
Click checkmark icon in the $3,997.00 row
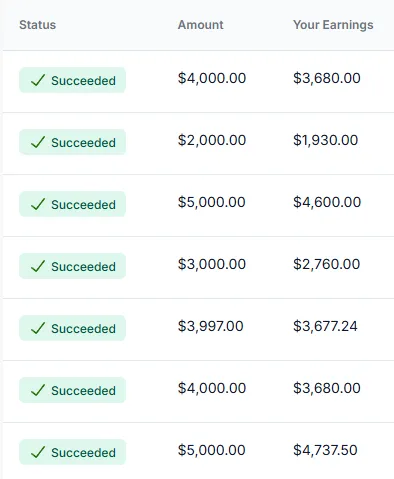(38, 328)
